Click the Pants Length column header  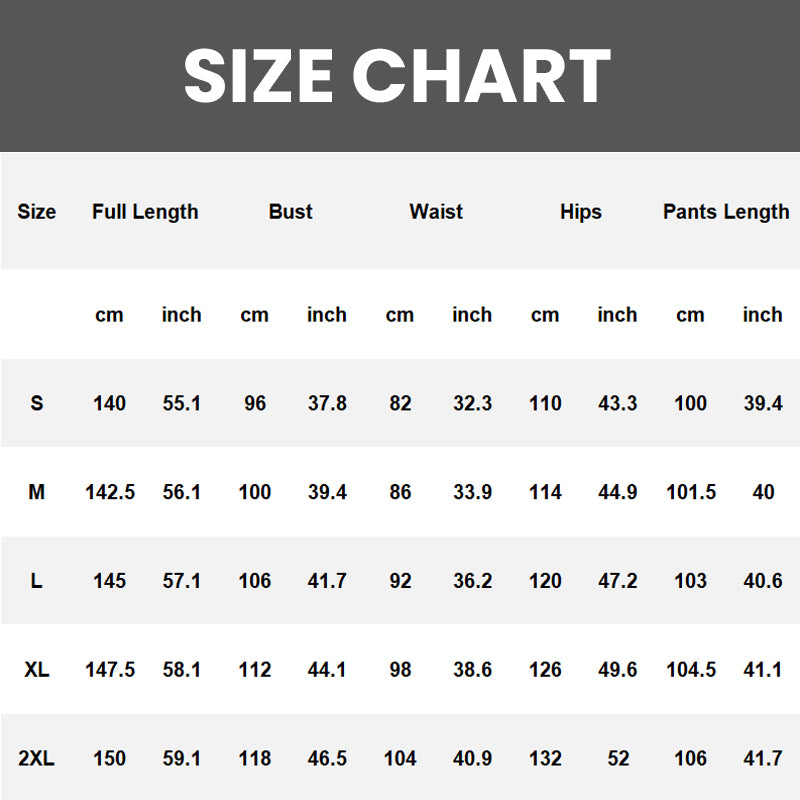pos(726,212)
